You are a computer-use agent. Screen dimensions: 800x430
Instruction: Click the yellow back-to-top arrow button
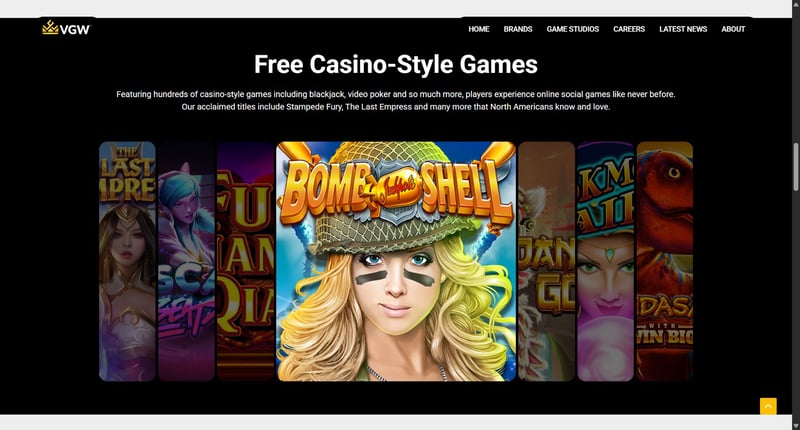(x=768, y=407)
